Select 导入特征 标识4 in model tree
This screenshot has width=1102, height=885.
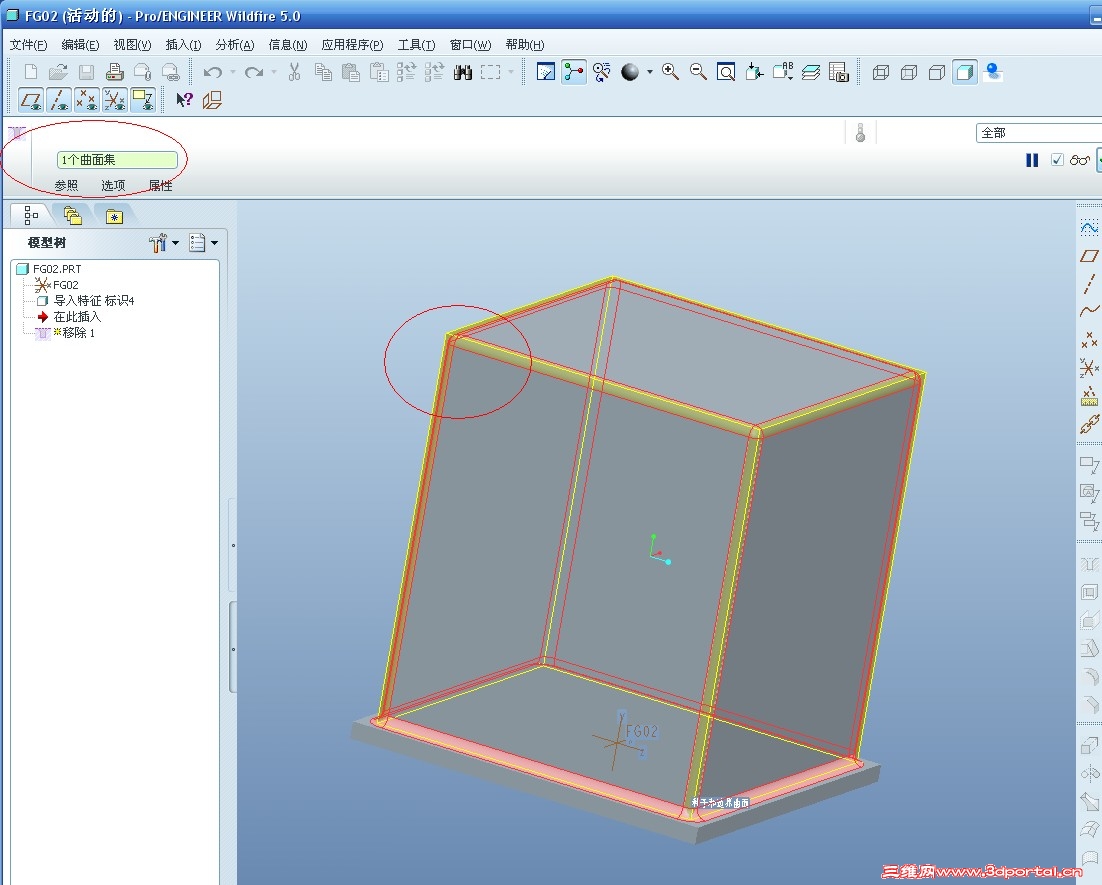point(93,301)
